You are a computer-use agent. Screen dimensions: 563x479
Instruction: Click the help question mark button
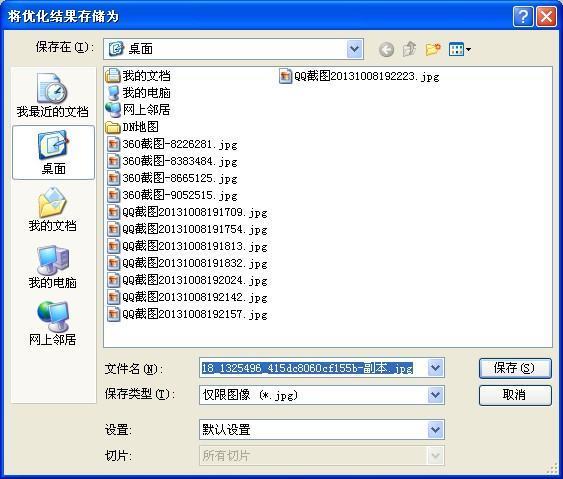pyautogui.click(x=523, y=16)
